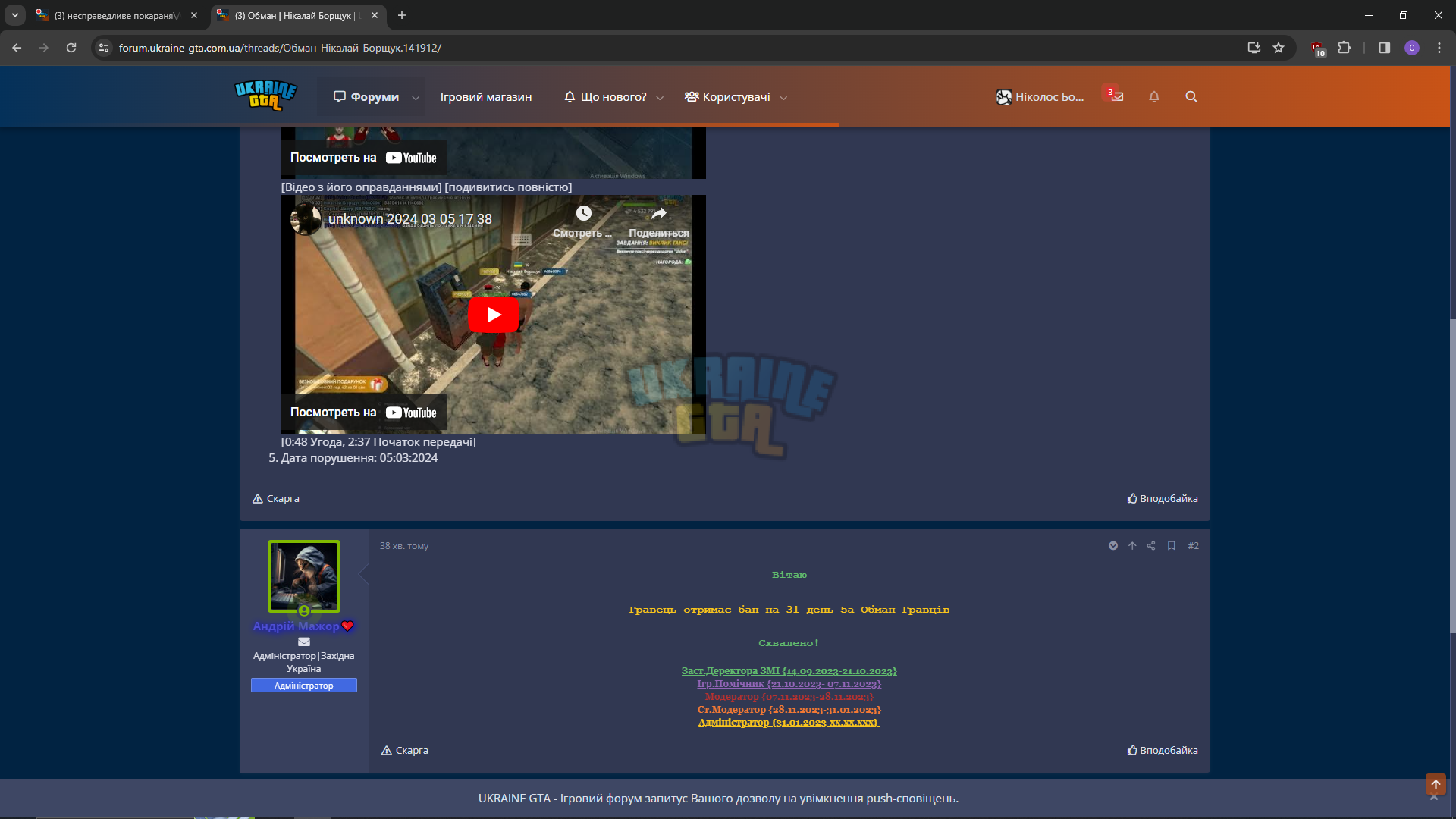Open the Chrome three-dot menu

tap(1439, 48)
